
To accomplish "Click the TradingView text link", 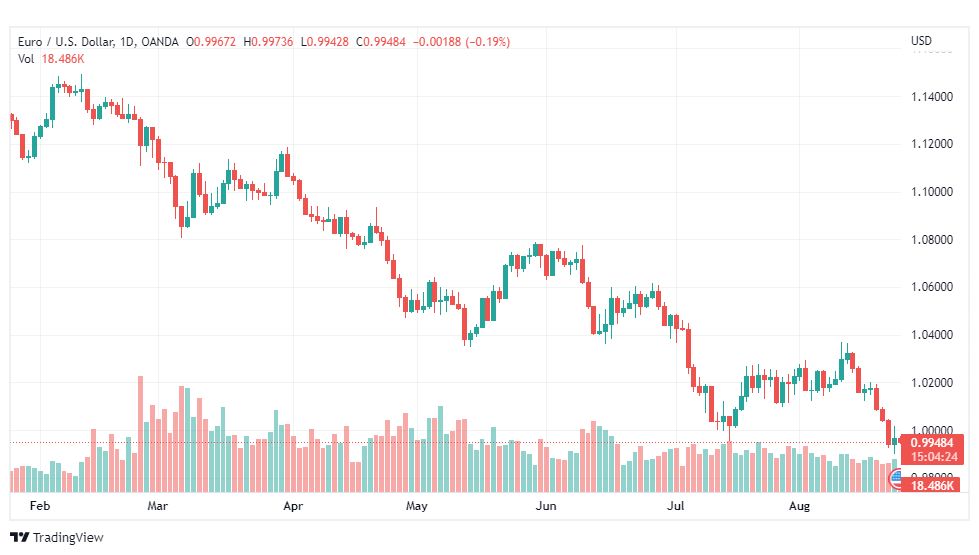I will pos(68,538).
